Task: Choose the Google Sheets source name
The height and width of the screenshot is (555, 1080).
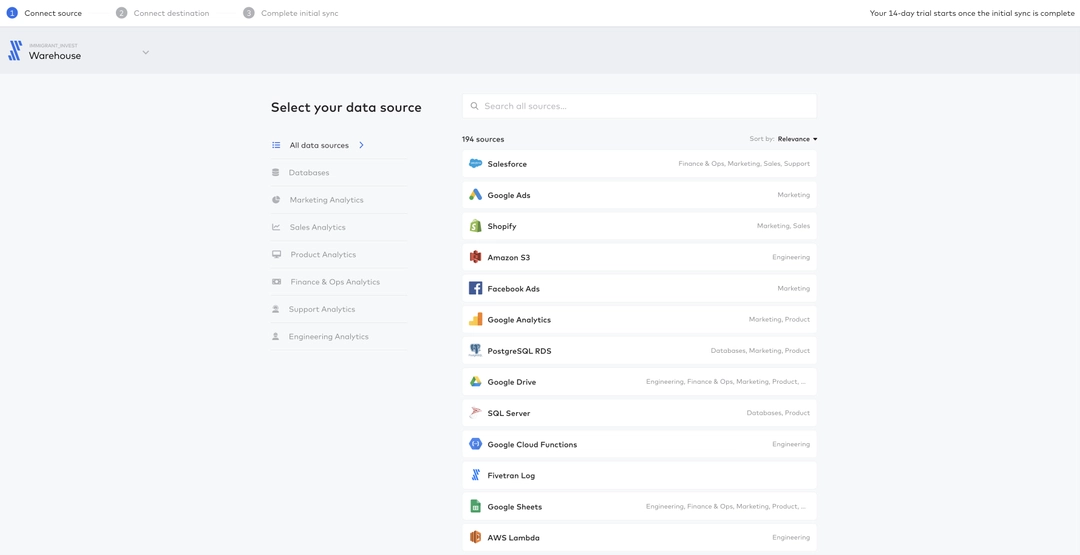Action: (x=515, y=506)
